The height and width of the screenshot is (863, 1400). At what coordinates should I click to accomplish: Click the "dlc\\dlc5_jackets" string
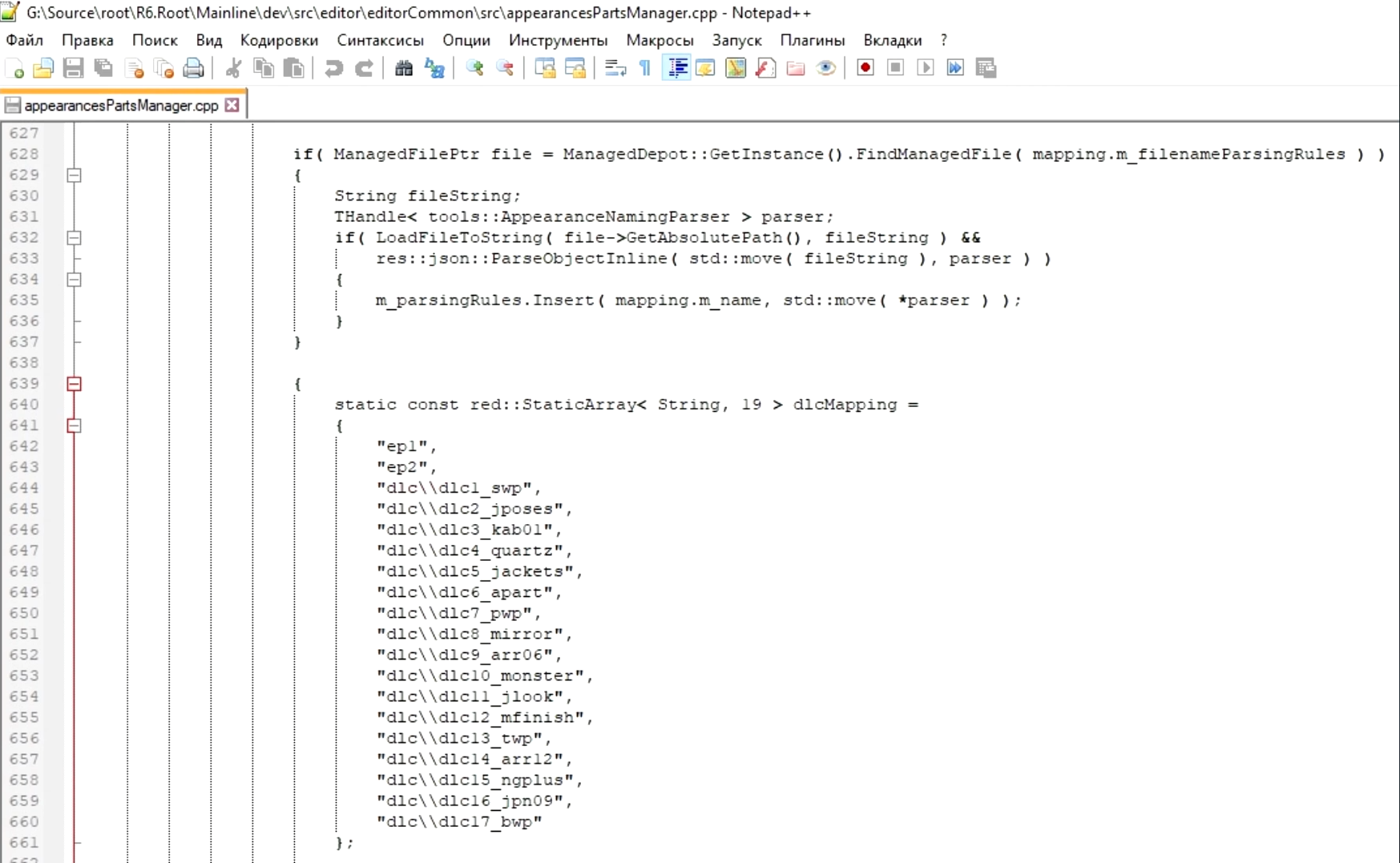[480, 571]
